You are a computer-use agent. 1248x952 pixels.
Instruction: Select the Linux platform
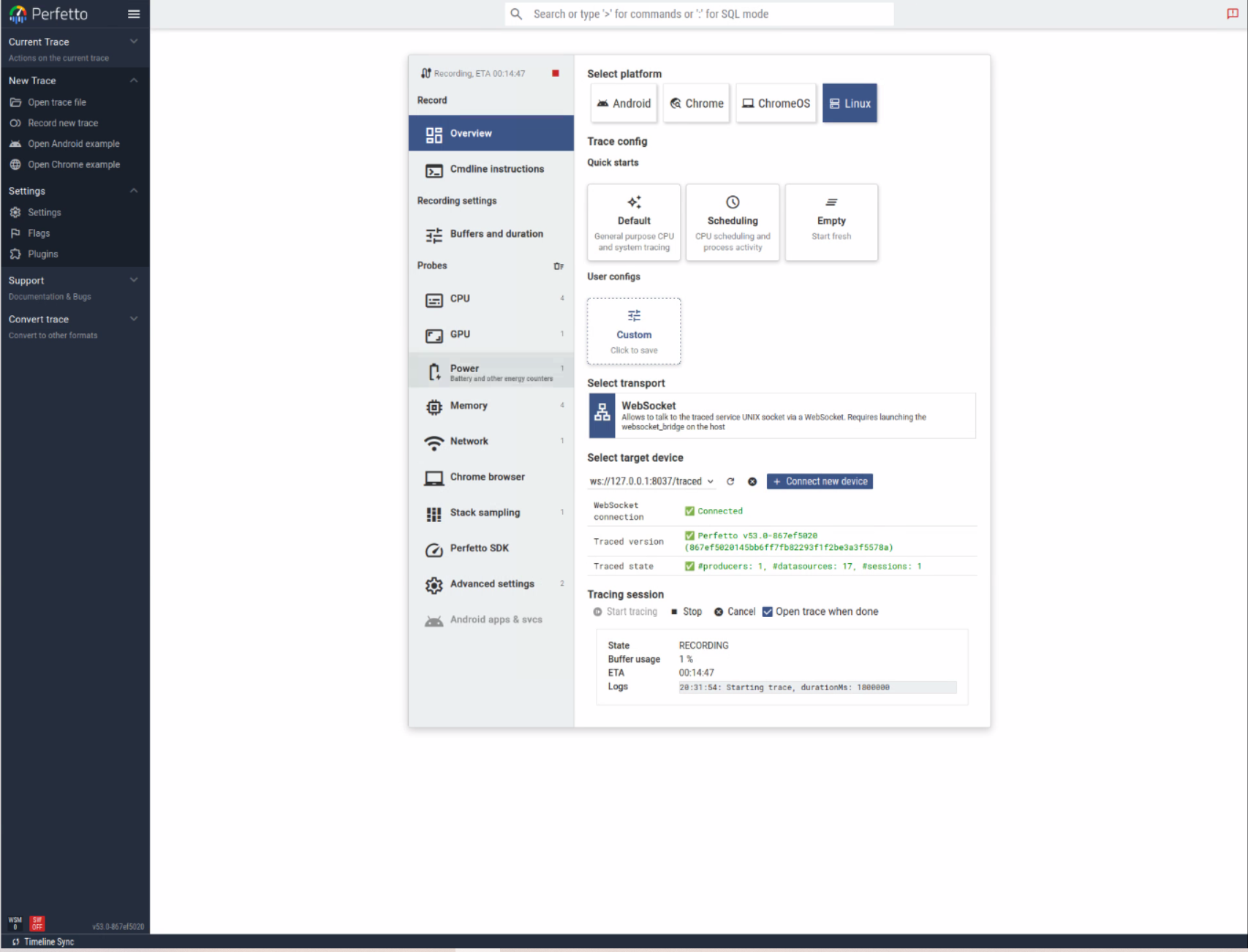tap(850, 103)
